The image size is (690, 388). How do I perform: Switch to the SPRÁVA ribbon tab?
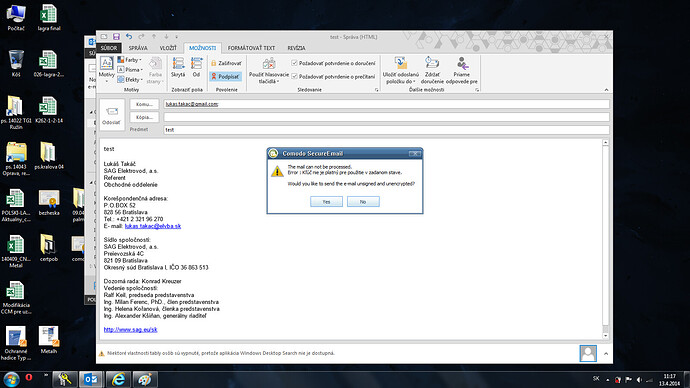[x=138, y=48]
